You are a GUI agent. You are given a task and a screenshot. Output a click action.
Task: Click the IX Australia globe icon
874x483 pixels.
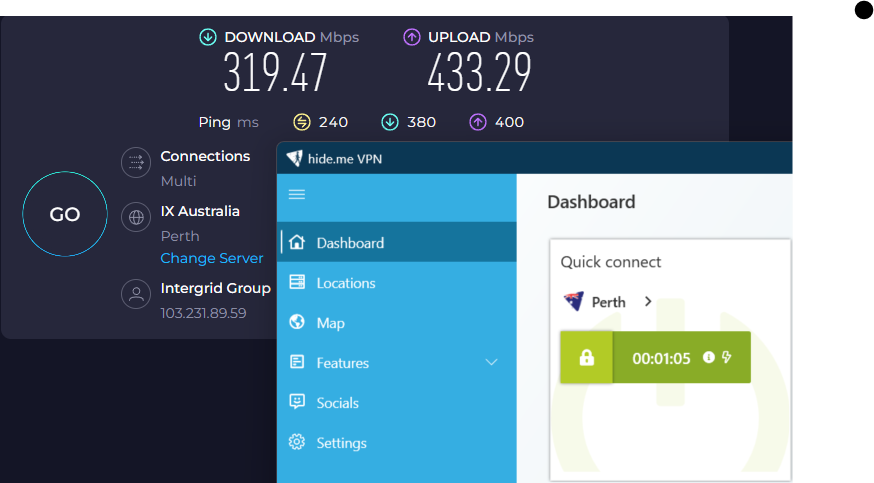point(136,217)
